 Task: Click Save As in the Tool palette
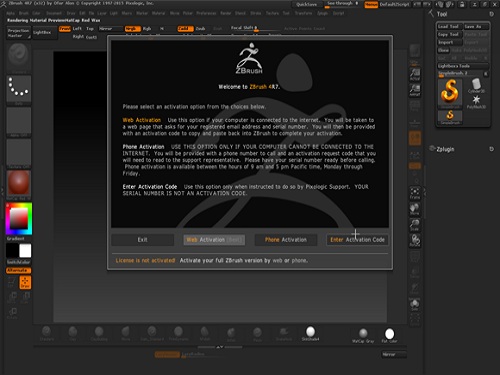click(476, 26)
